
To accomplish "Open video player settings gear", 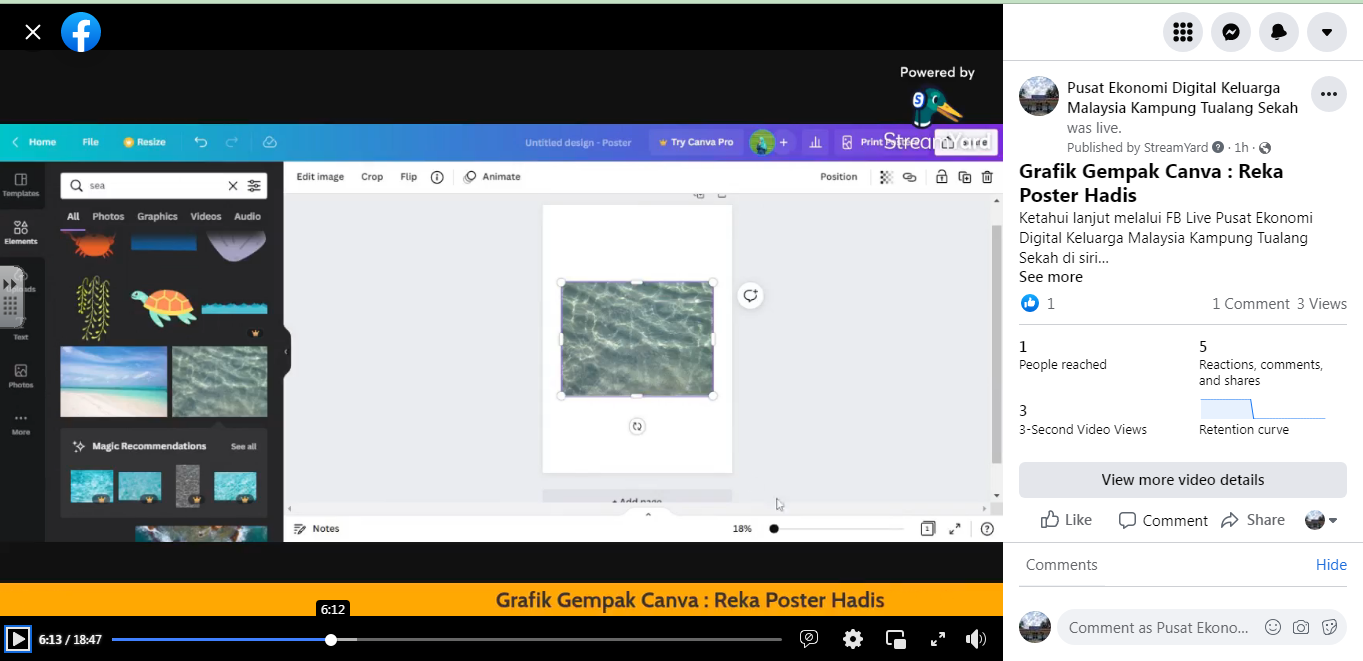I will tap(853, 639).
